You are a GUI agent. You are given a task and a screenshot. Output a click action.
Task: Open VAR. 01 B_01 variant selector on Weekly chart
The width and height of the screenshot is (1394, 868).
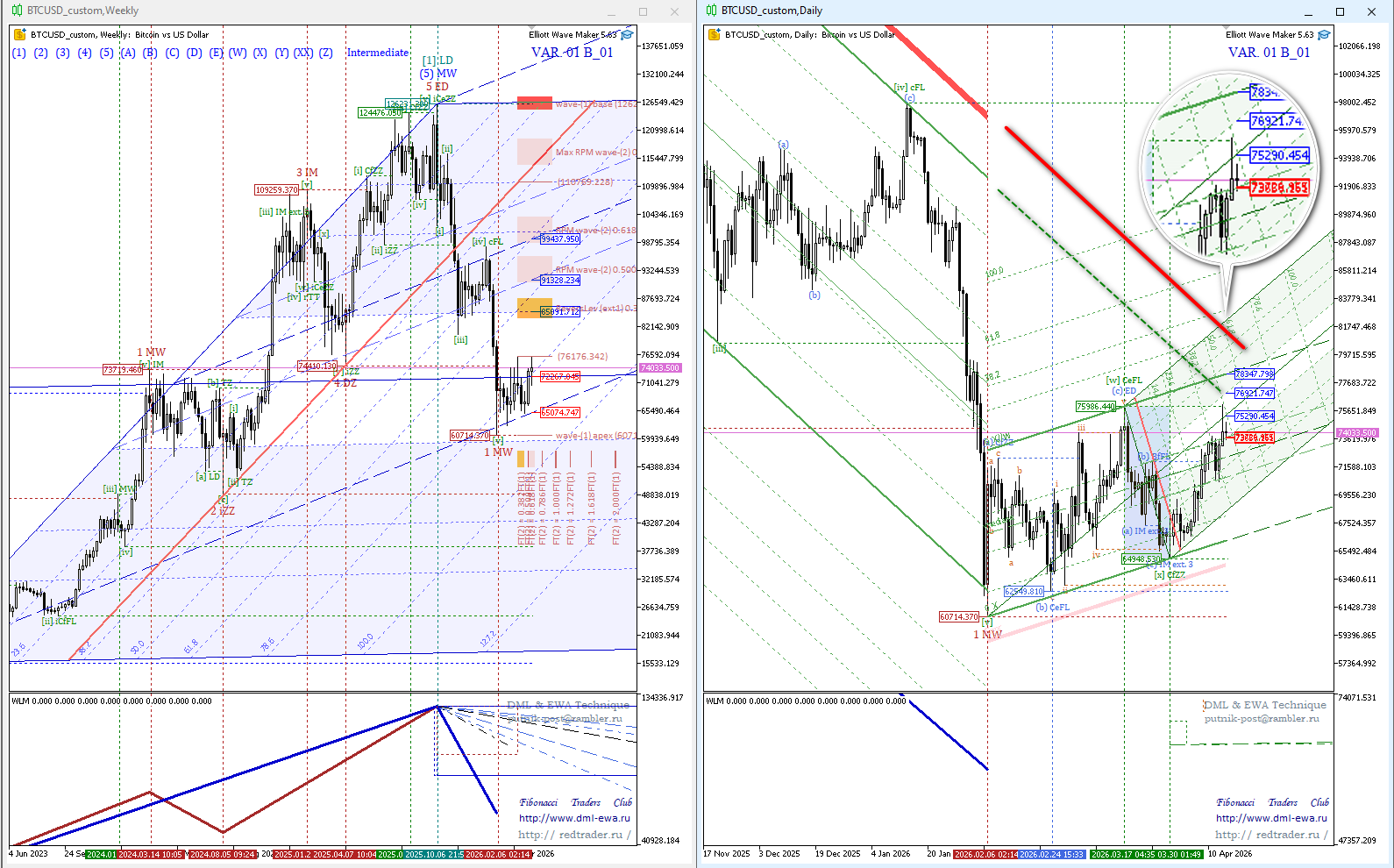click(572, 53)
